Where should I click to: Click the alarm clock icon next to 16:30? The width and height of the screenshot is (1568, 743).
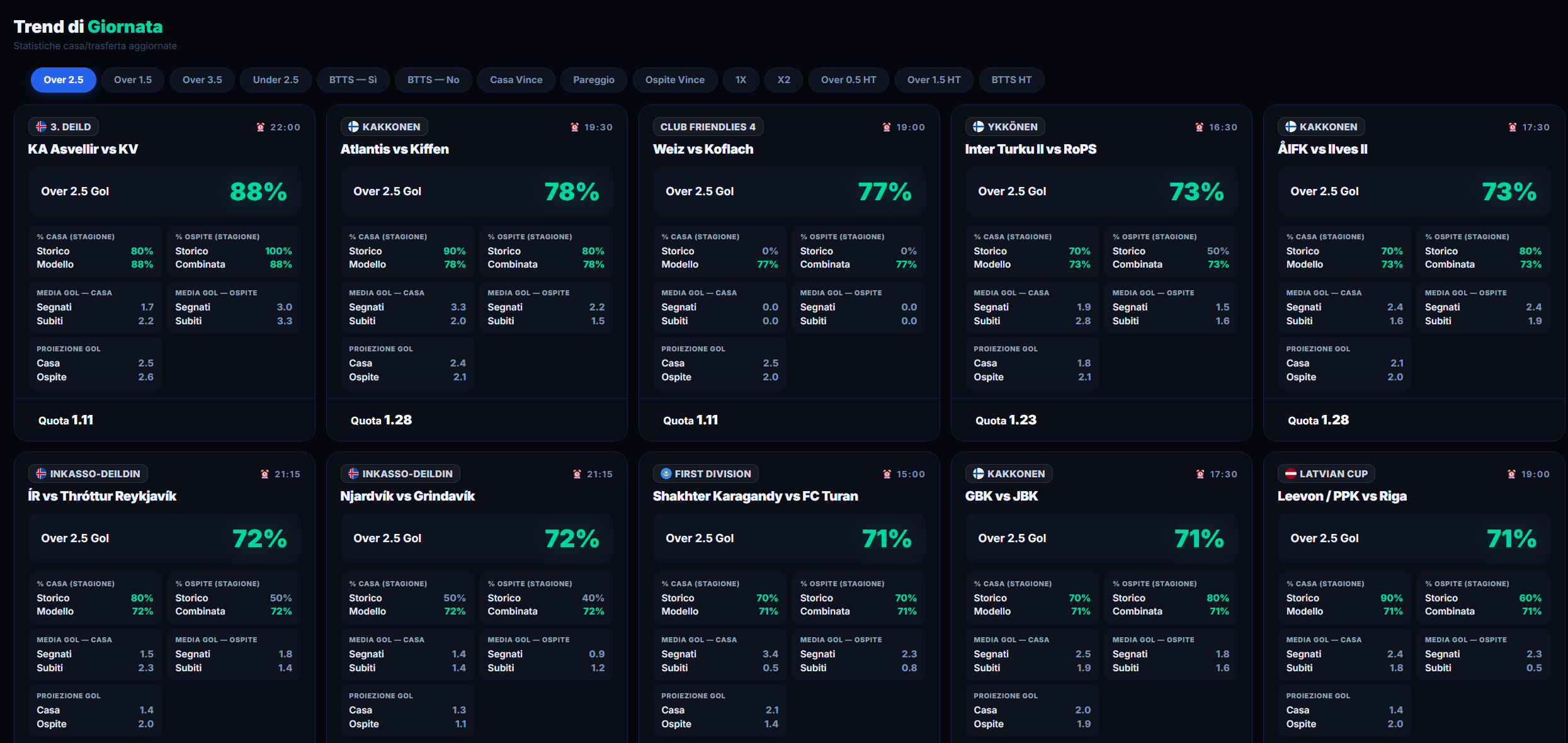click(x=1200, y=127)
